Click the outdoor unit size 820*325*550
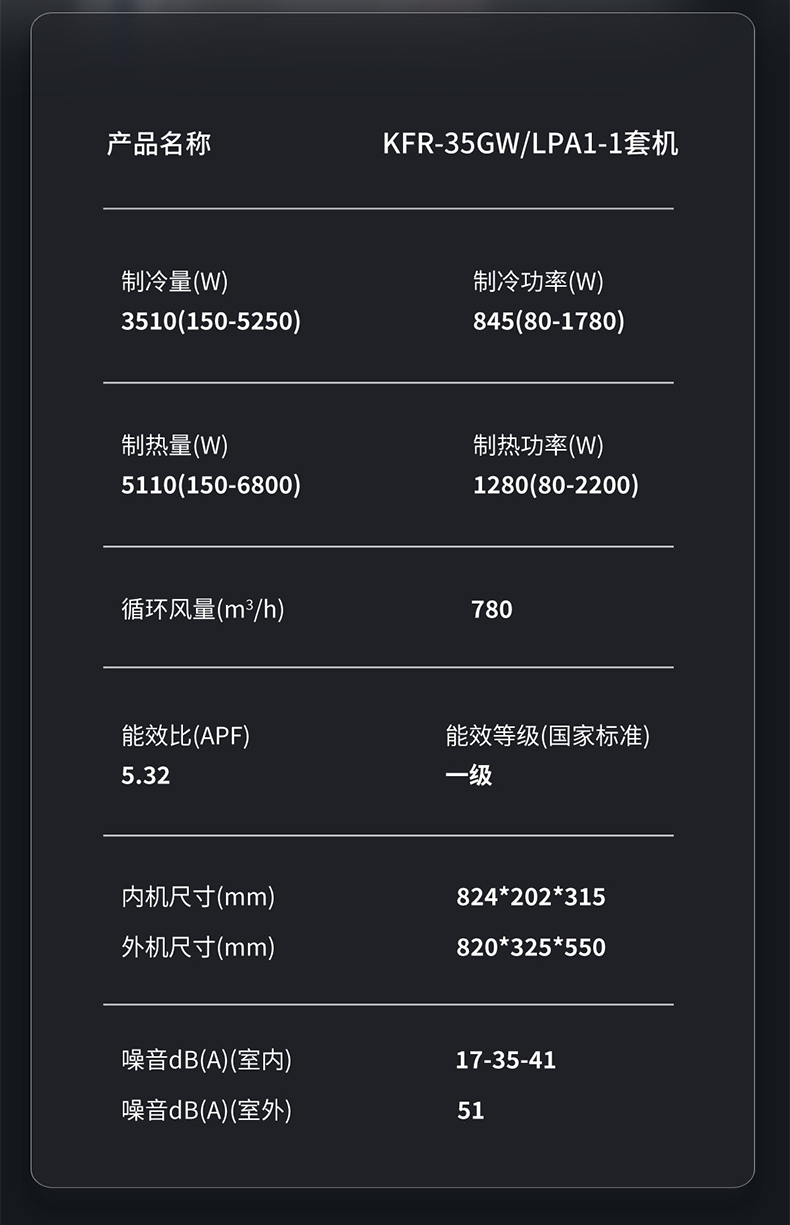 pyautogui.click(x=531, y=947)
